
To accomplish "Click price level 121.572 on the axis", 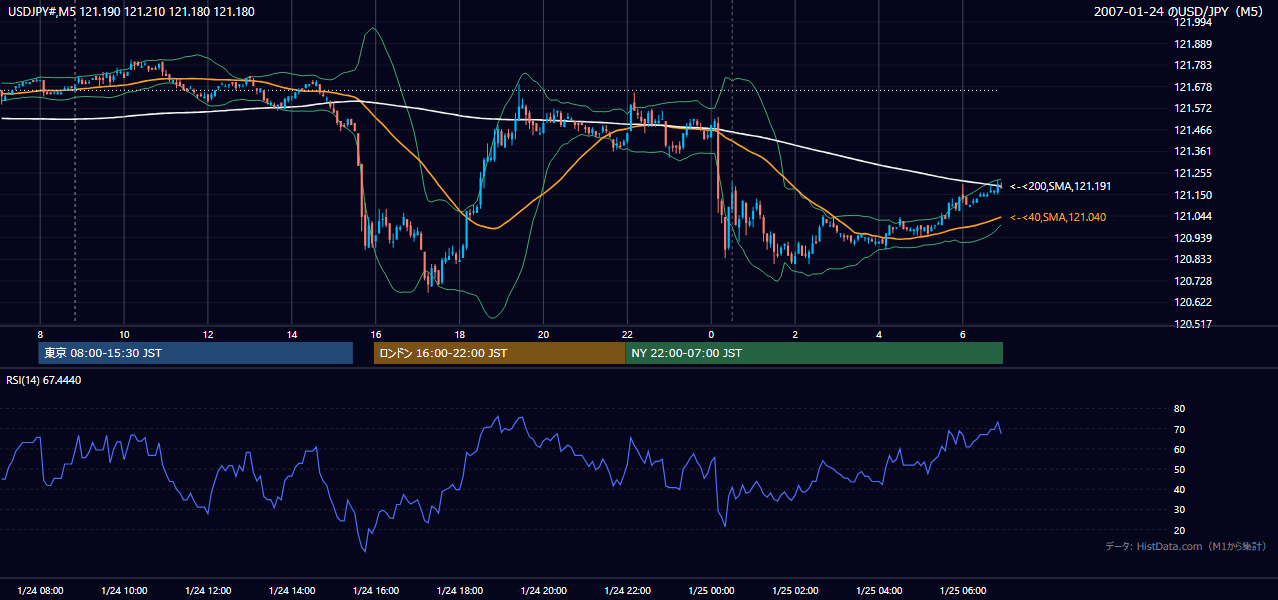I will 1193,108.
